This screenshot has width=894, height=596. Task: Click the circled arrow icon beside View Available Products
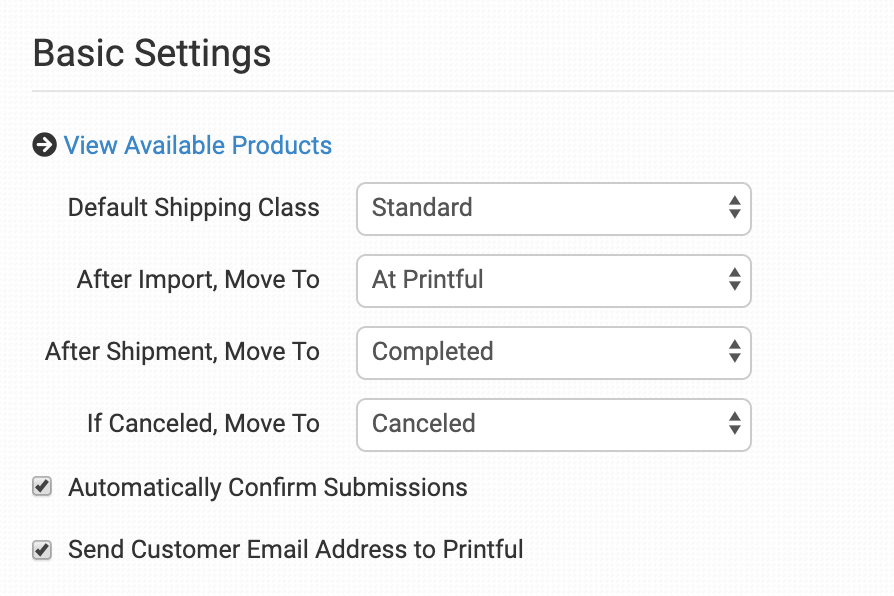click(x=44, y=146)
